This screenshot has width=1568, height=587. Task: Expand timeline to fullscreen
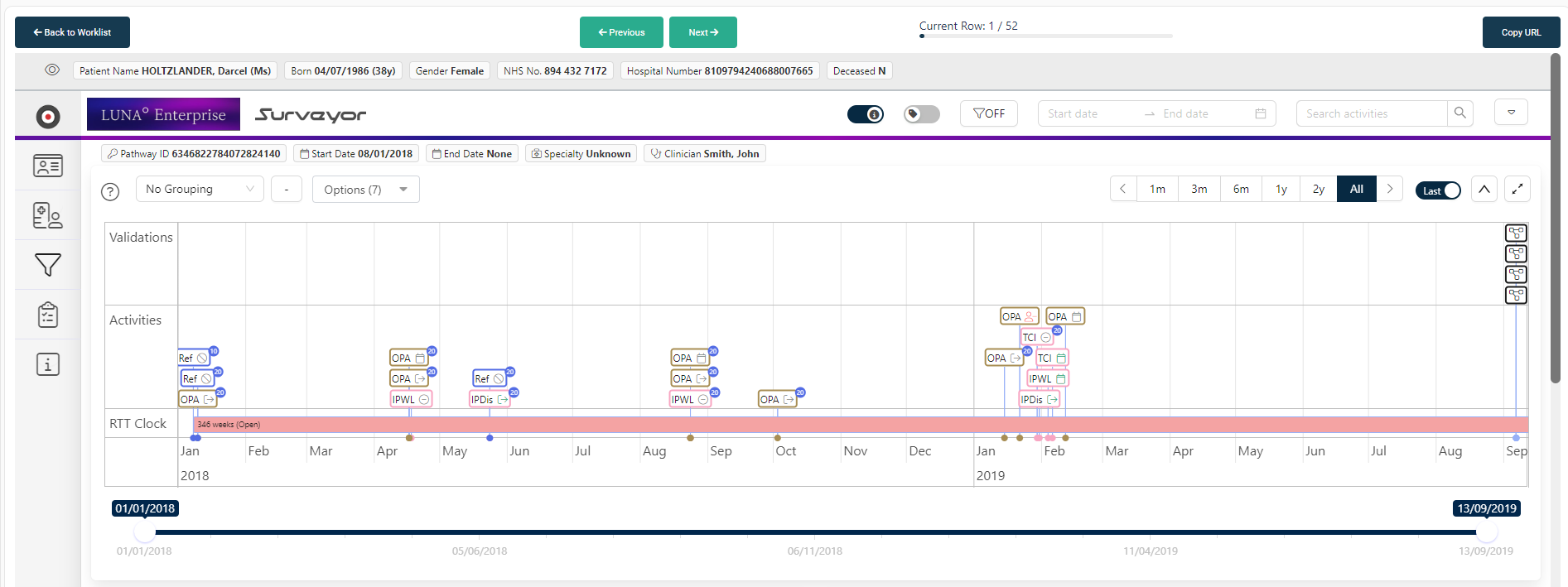pos(1517,190)
